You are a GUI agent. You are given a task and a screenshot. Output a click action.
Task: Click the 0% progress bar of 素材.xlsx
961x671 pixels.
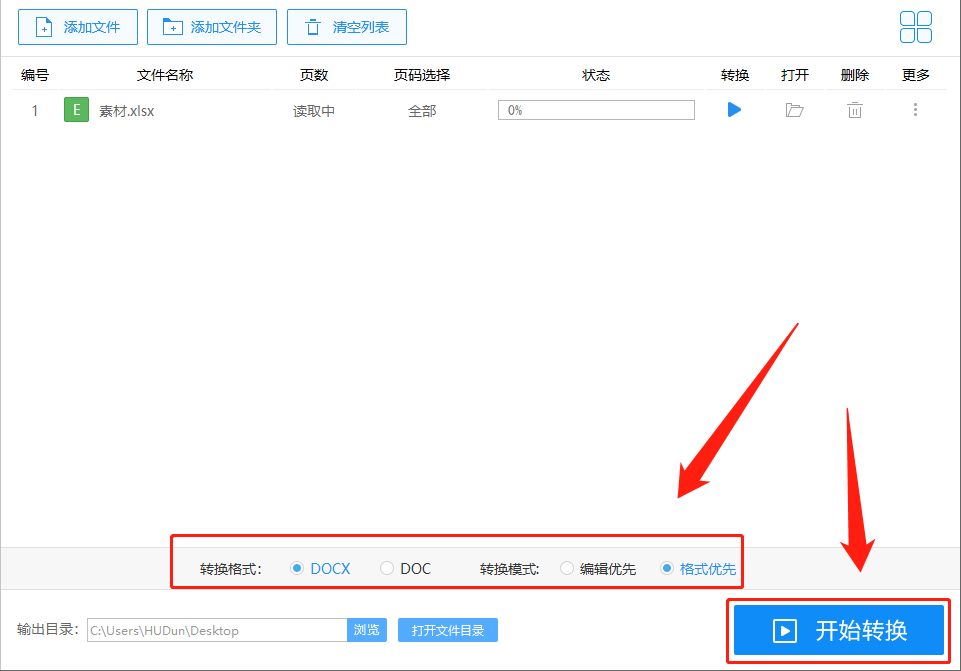596,110
